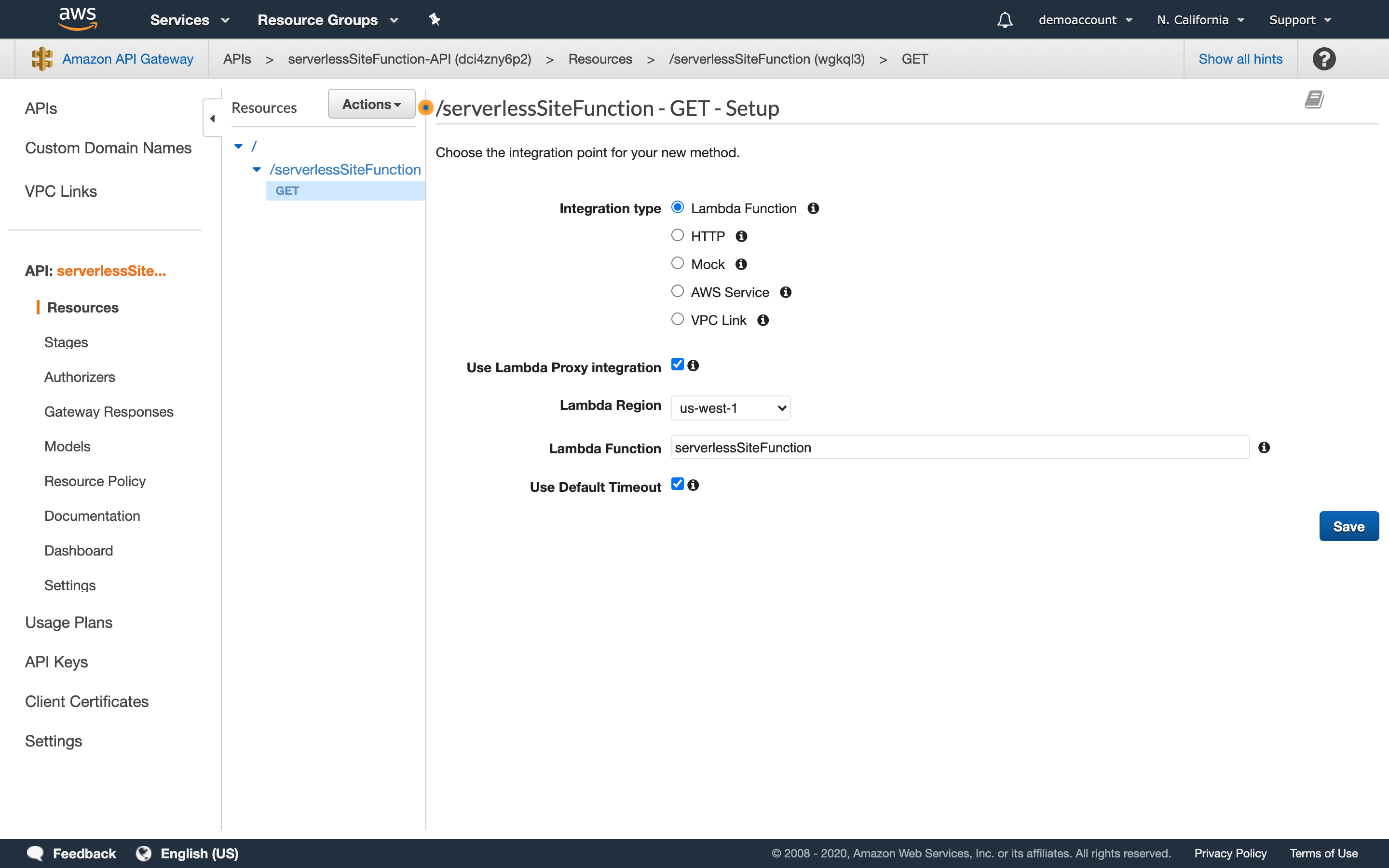Open Privacy Policy link

pos(1230,853)
